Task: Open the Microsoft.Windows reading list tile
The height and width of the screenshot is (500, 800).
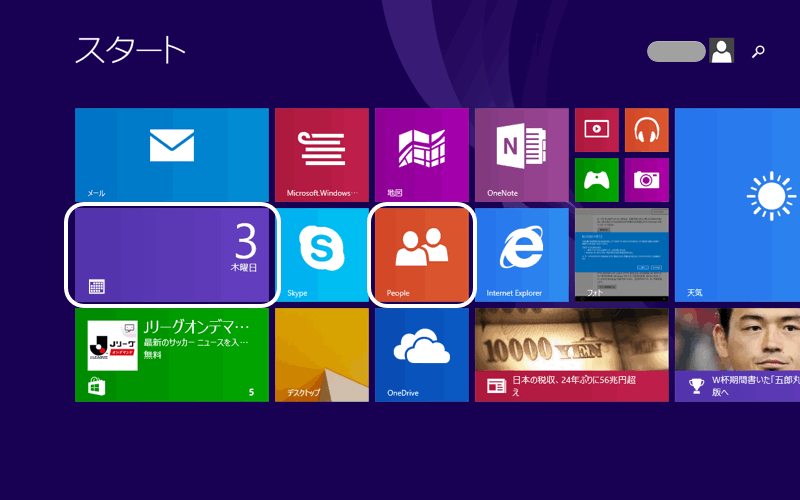Action: tap(321, 155)
